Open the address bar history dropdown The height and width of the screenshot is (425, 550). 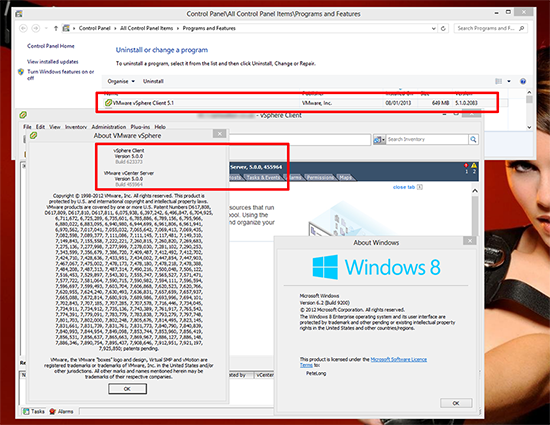point(434,28)
